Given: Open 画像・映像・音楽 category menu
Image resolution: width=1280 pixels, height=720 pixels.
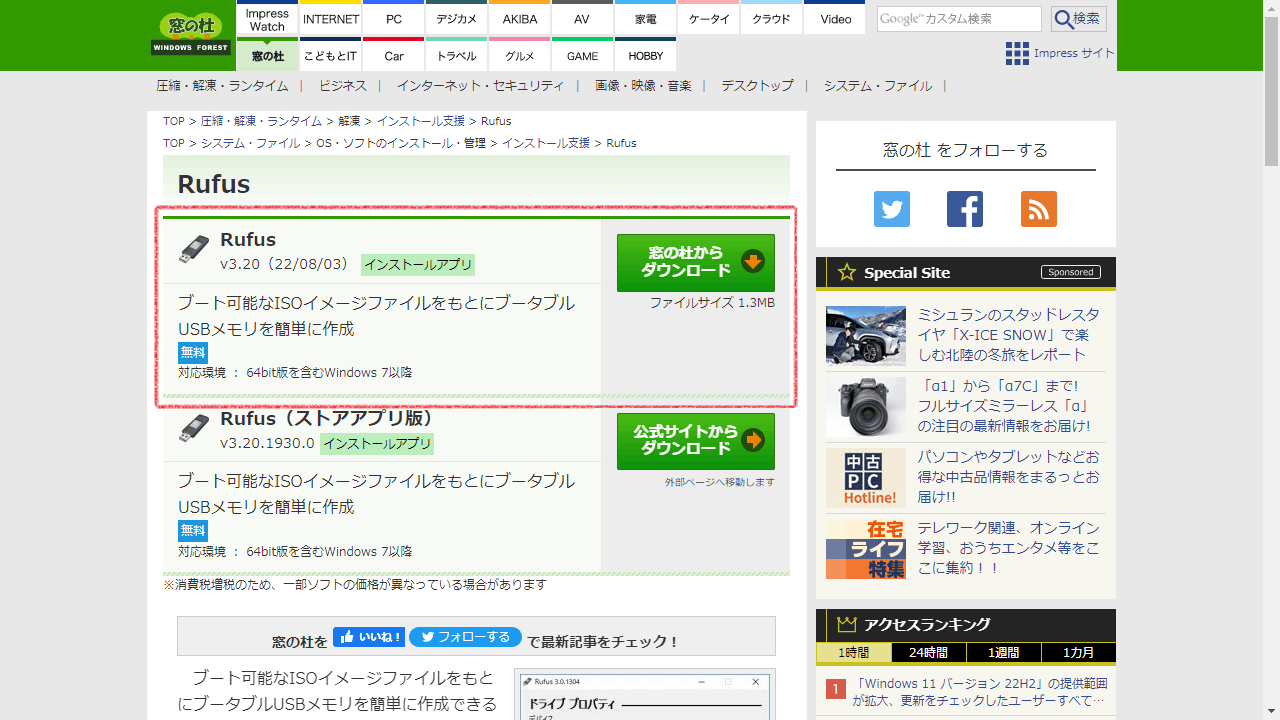Looking at the screenshot, I should [644, 86].
